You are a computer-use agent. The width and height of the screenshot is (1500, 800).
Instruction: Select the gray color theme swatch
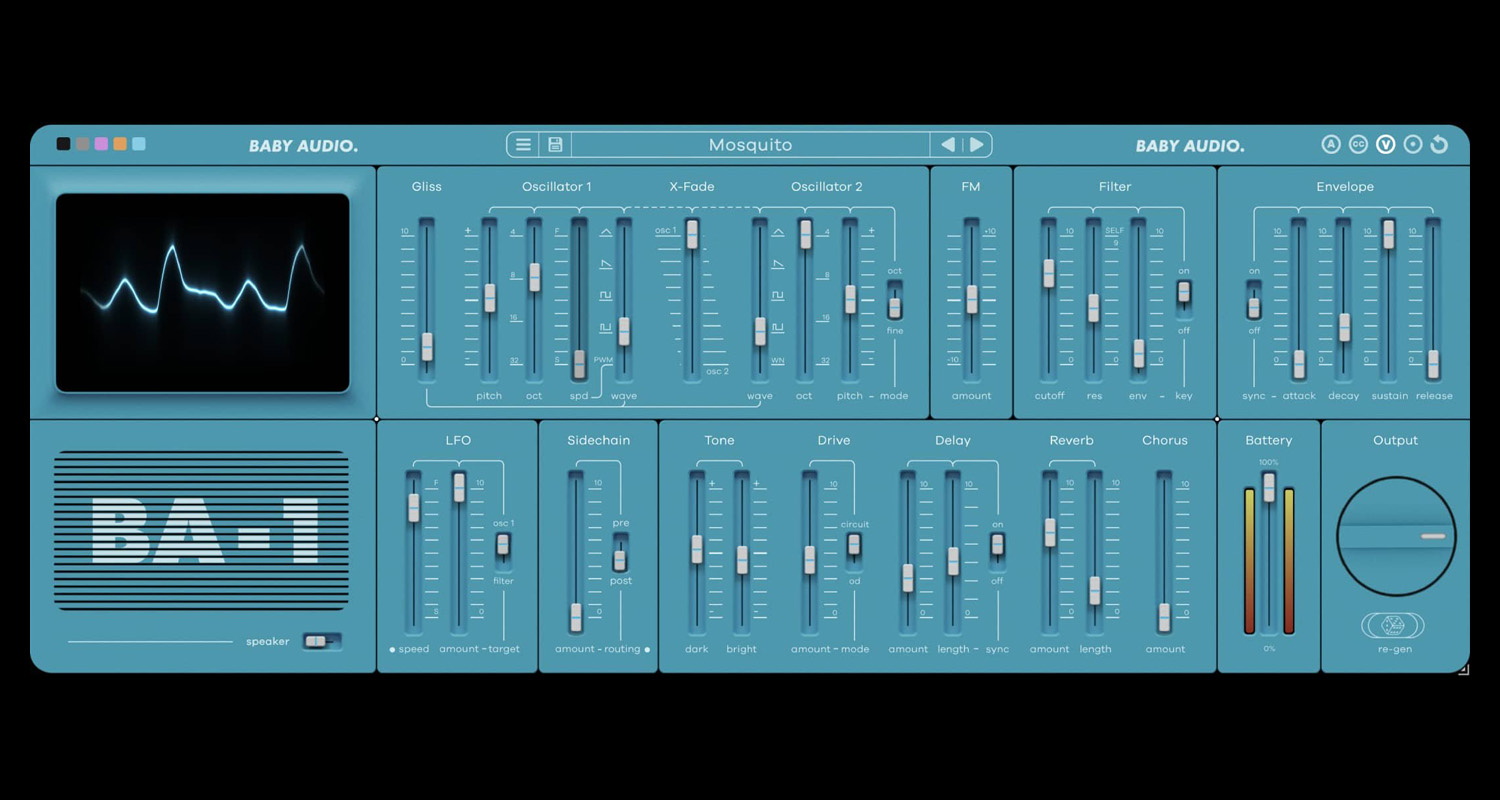click(x=82, y=144)
